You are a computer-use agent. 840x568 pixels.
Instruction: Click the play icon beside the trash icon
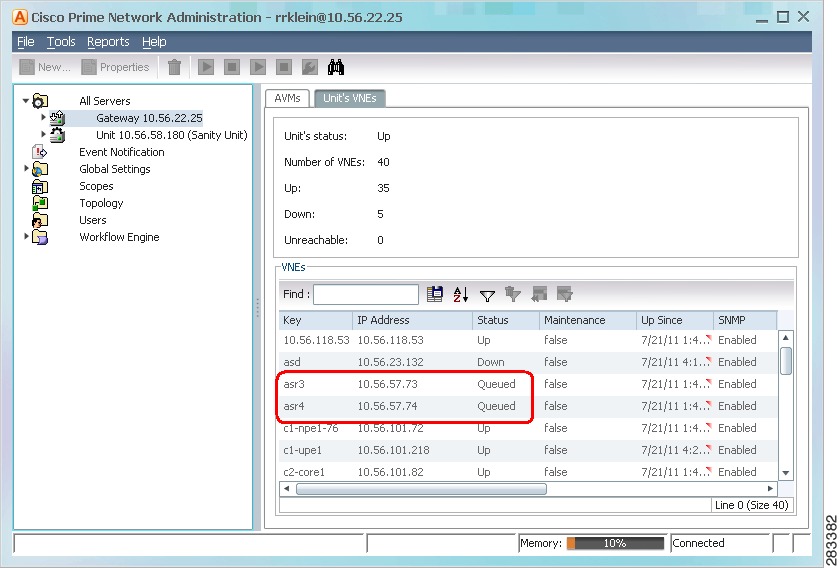[x=206, y=67]
